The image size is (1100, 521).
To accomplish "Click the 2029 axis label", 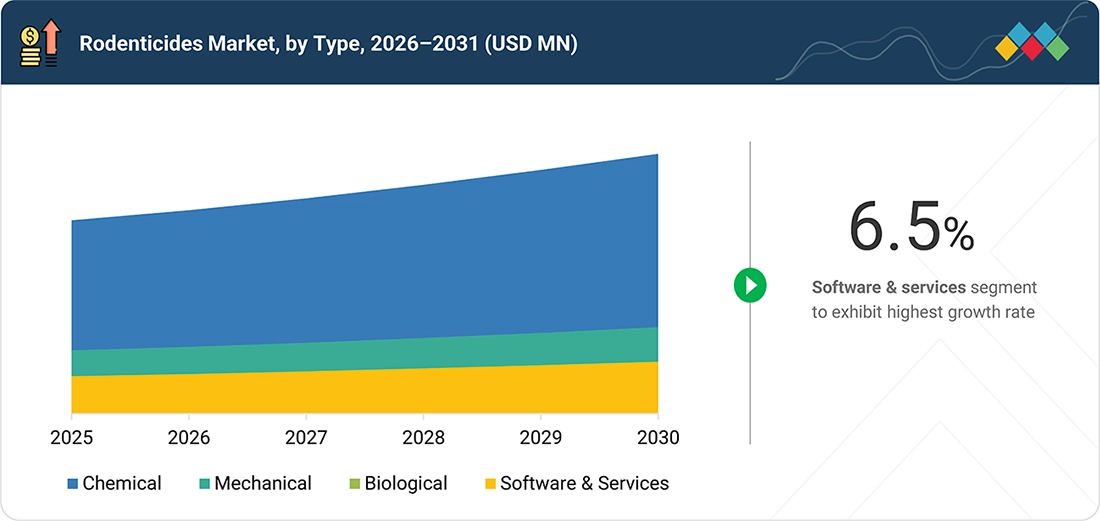I will click(541, 438).
